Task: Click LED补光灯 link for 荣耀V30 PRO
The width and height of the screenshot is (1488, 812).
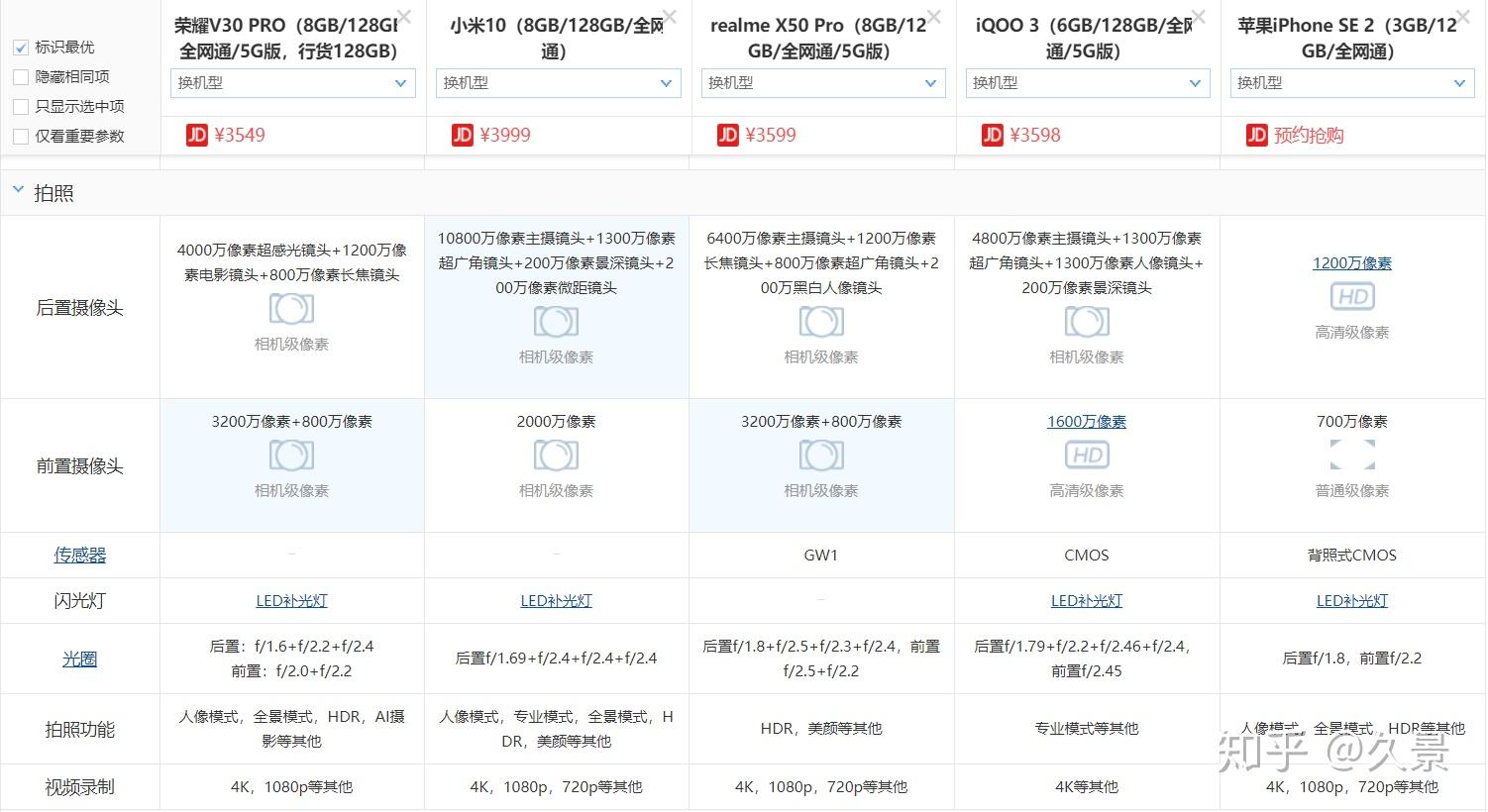Action: (x=291, y=600)
